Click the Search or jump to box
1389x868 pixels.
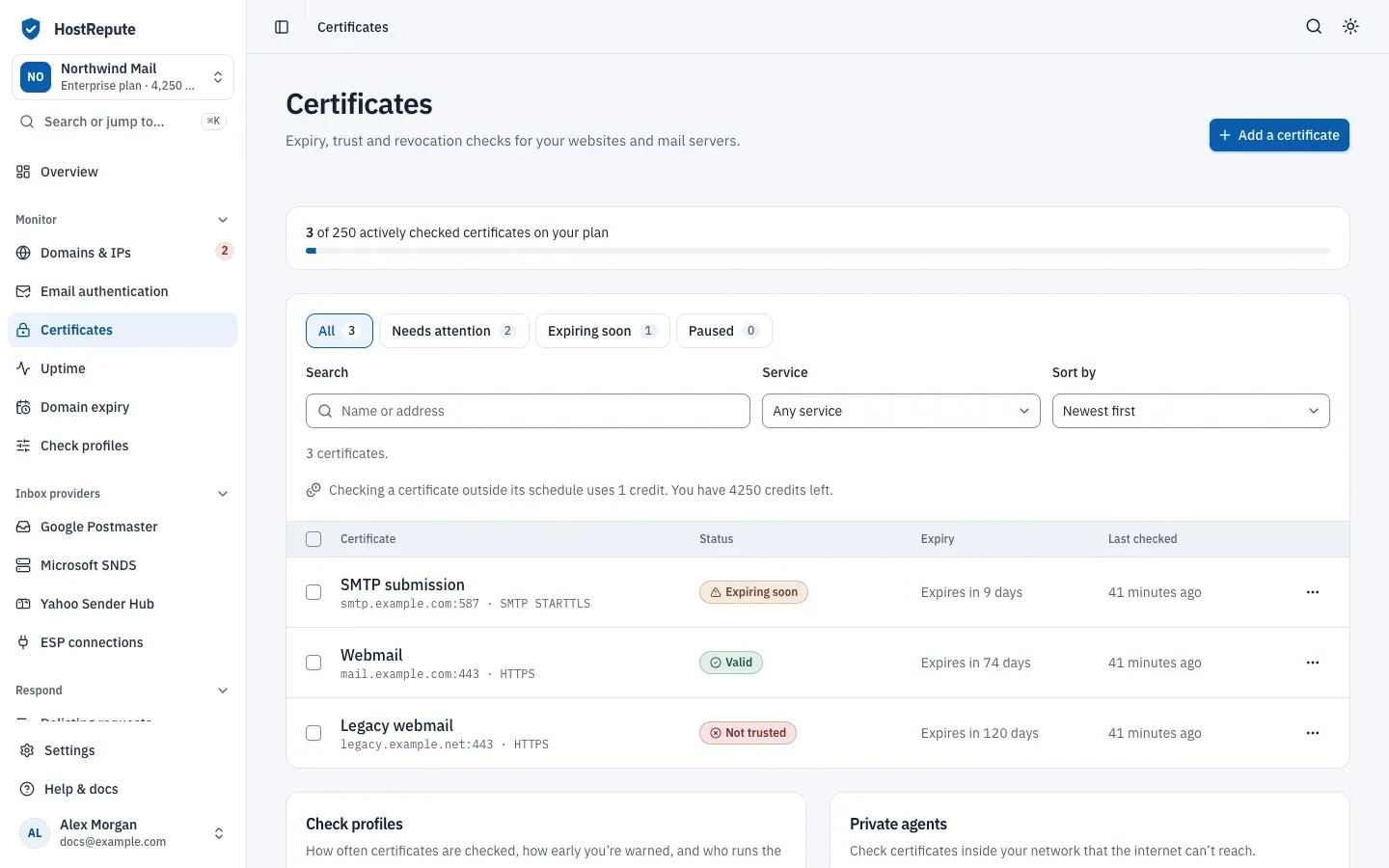123,122
